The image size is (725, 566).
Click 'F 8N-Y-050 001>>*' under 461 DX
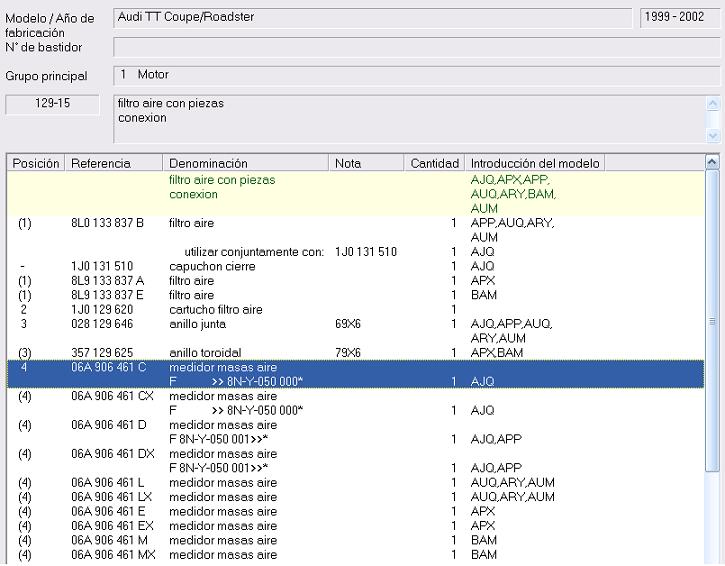(x=218, y=468)
